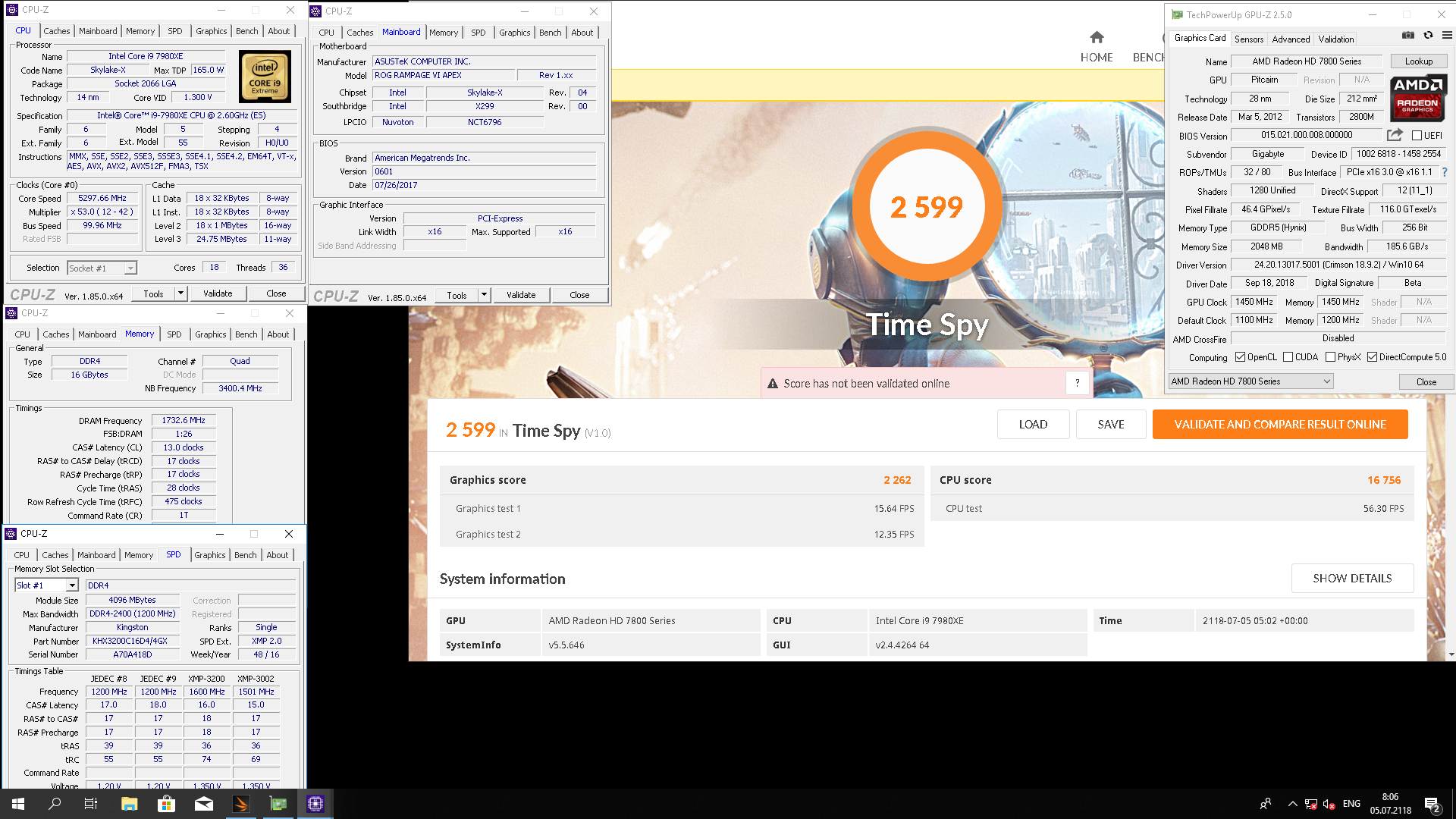Image resolution: width=1456 pixels, height=819 pixels.
Task: Go to 3DMark Home via the house icon
Action: pos(1097,37)
